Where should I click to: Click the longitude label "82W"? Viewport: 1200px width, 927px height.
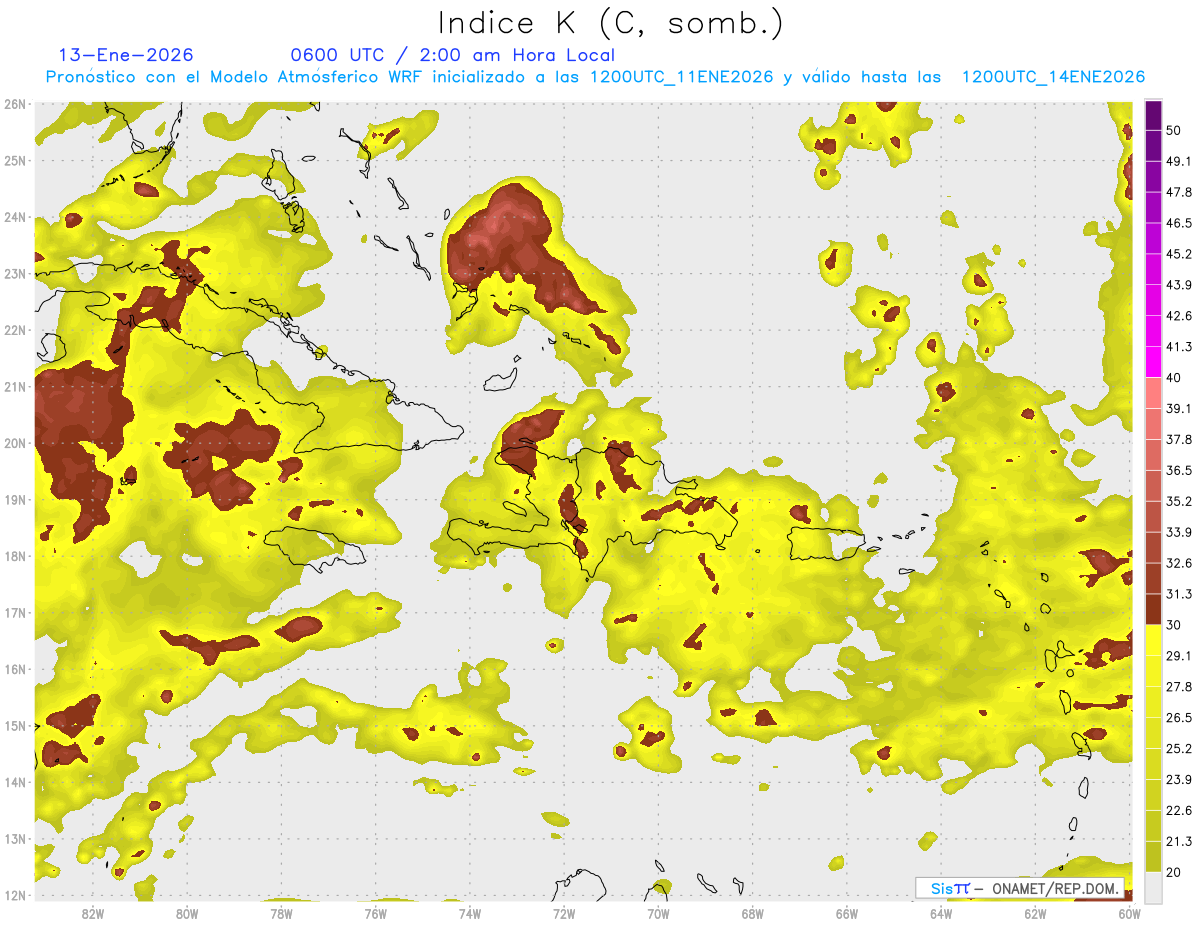pyautogui.click(x=92, y=914)
